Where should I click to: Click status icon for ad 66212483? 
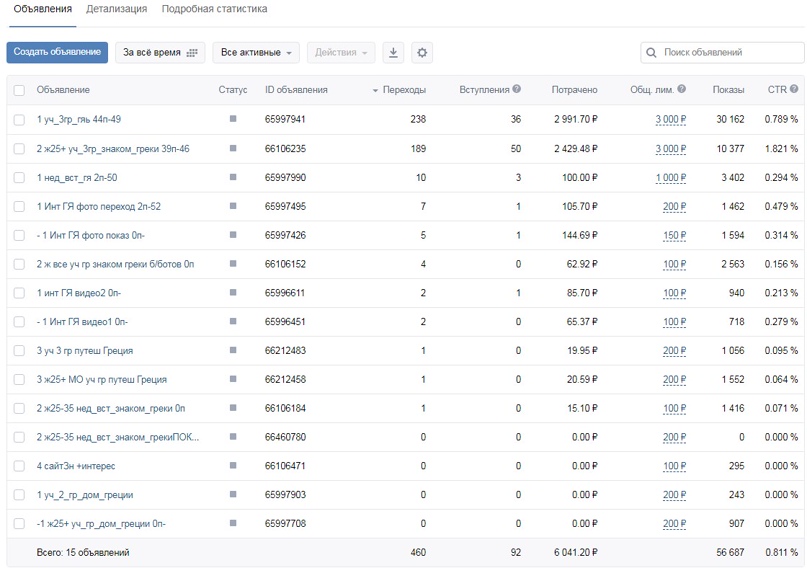coord(233,350)
